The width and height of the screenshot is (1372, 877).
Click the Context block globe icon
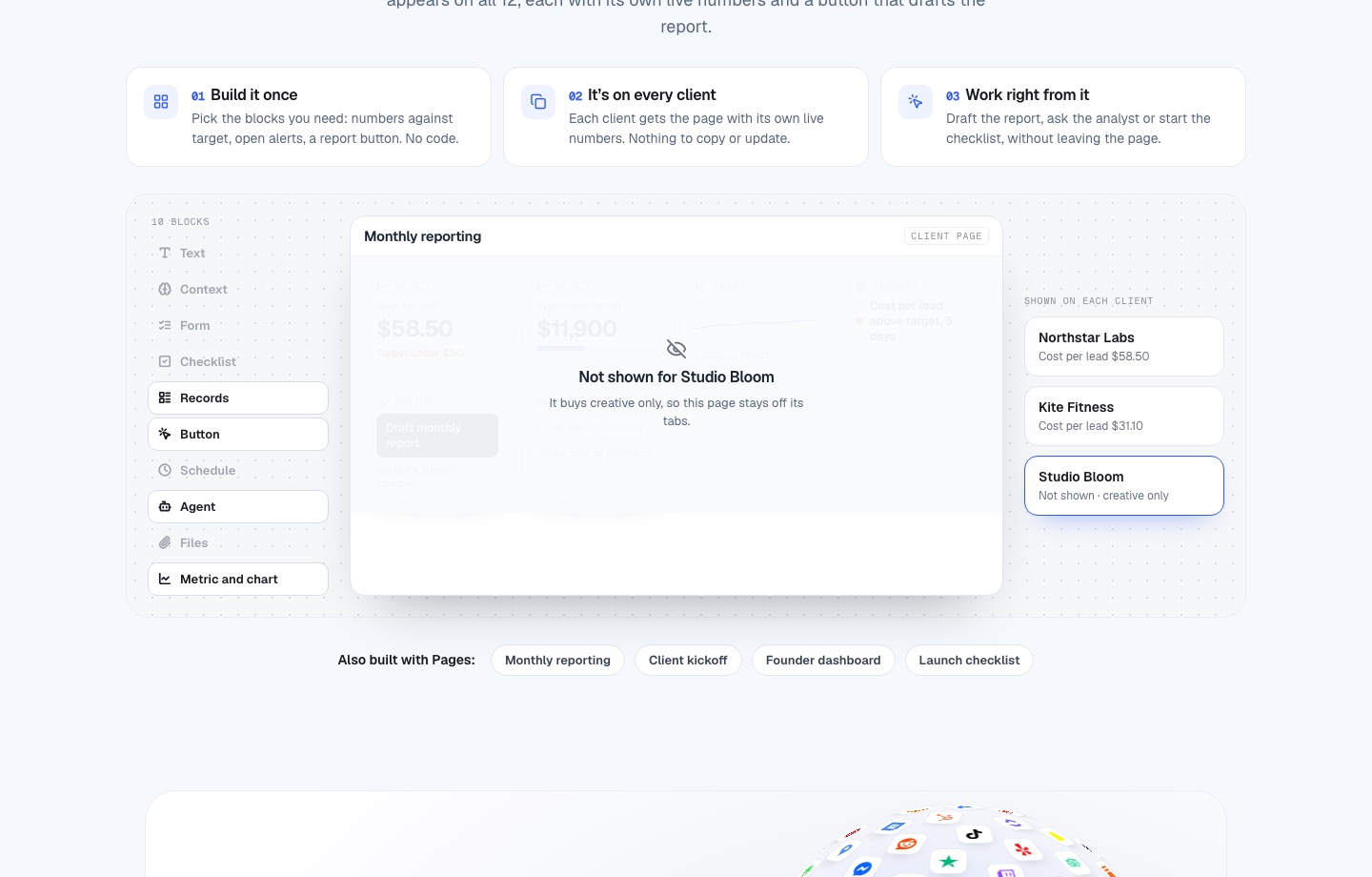165,289
